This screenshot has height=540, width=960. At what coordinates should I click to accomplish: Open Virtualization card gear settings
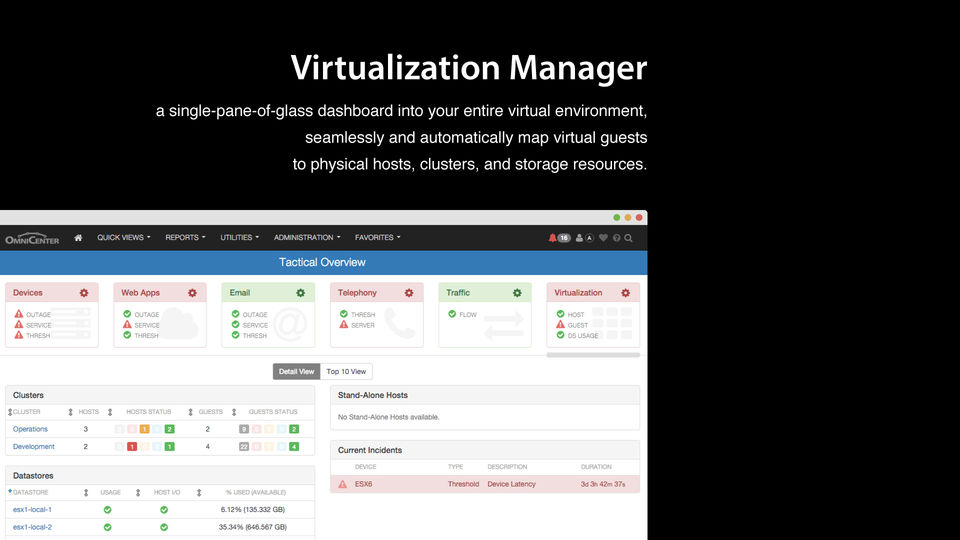(x=626, y=293)
